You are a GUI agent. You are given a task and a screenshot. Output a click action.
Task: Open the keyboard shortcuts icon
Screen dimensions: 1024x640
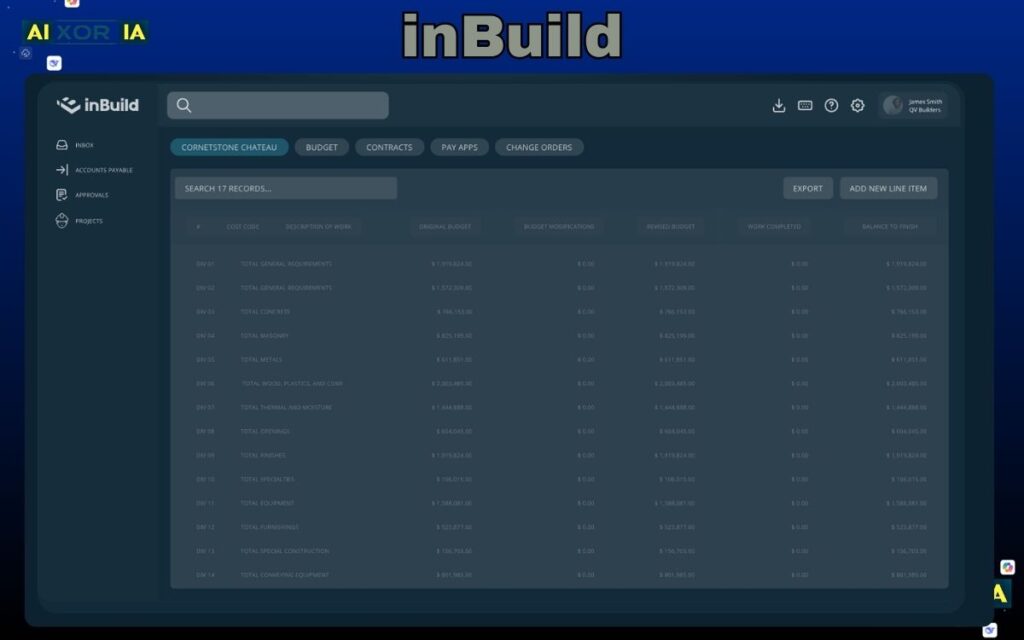point(805,104)
